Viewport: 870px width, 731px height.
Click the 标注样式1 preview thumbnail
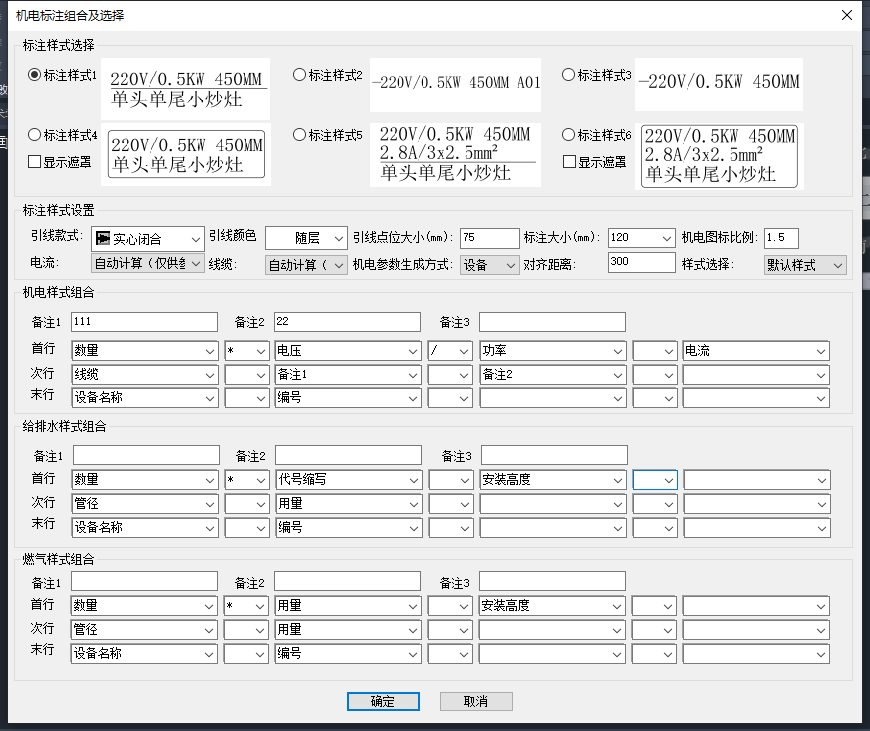[185, 89]
